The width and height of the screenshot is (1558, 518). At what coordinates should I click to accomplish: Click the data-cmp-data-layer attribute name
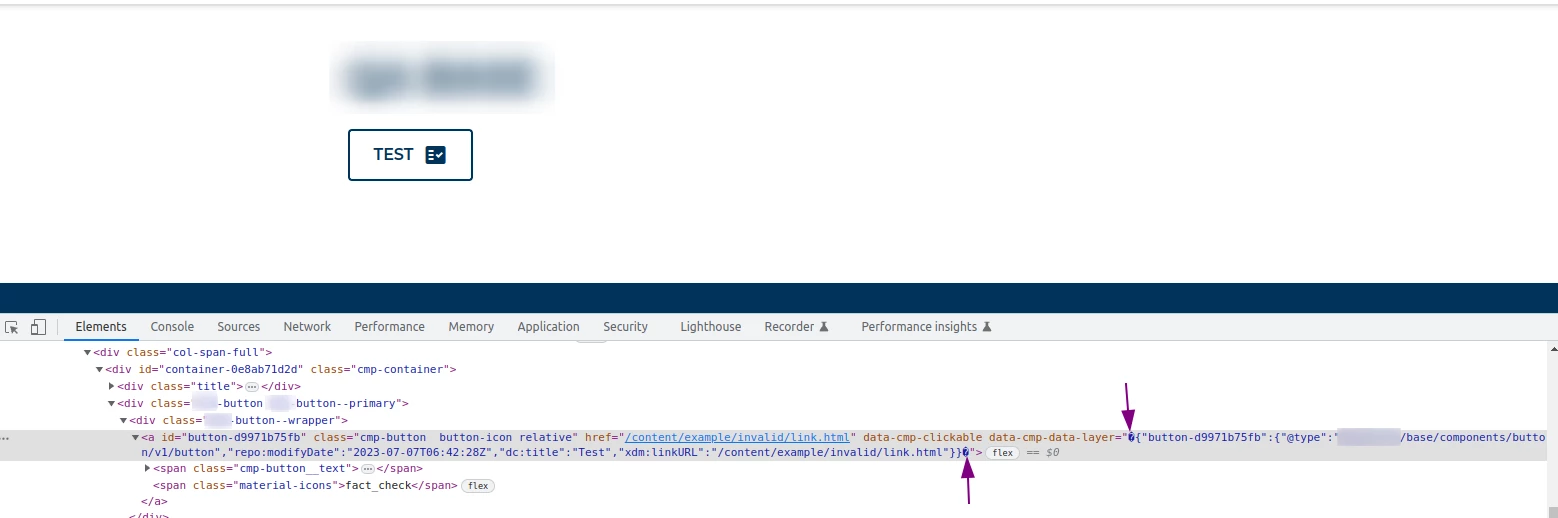pyautogui.click(x=1051, y=438)
